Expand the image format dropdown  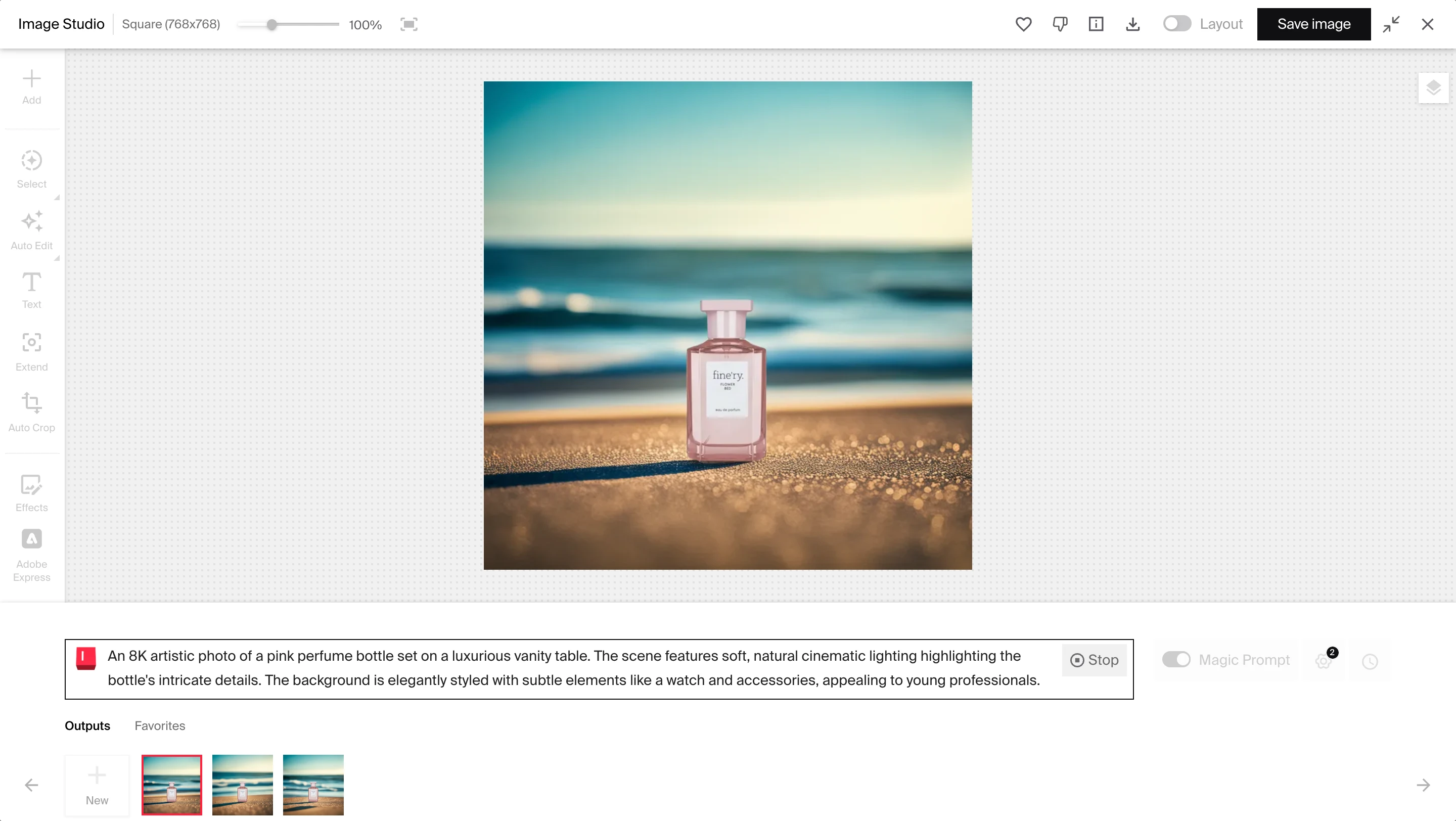172,24
